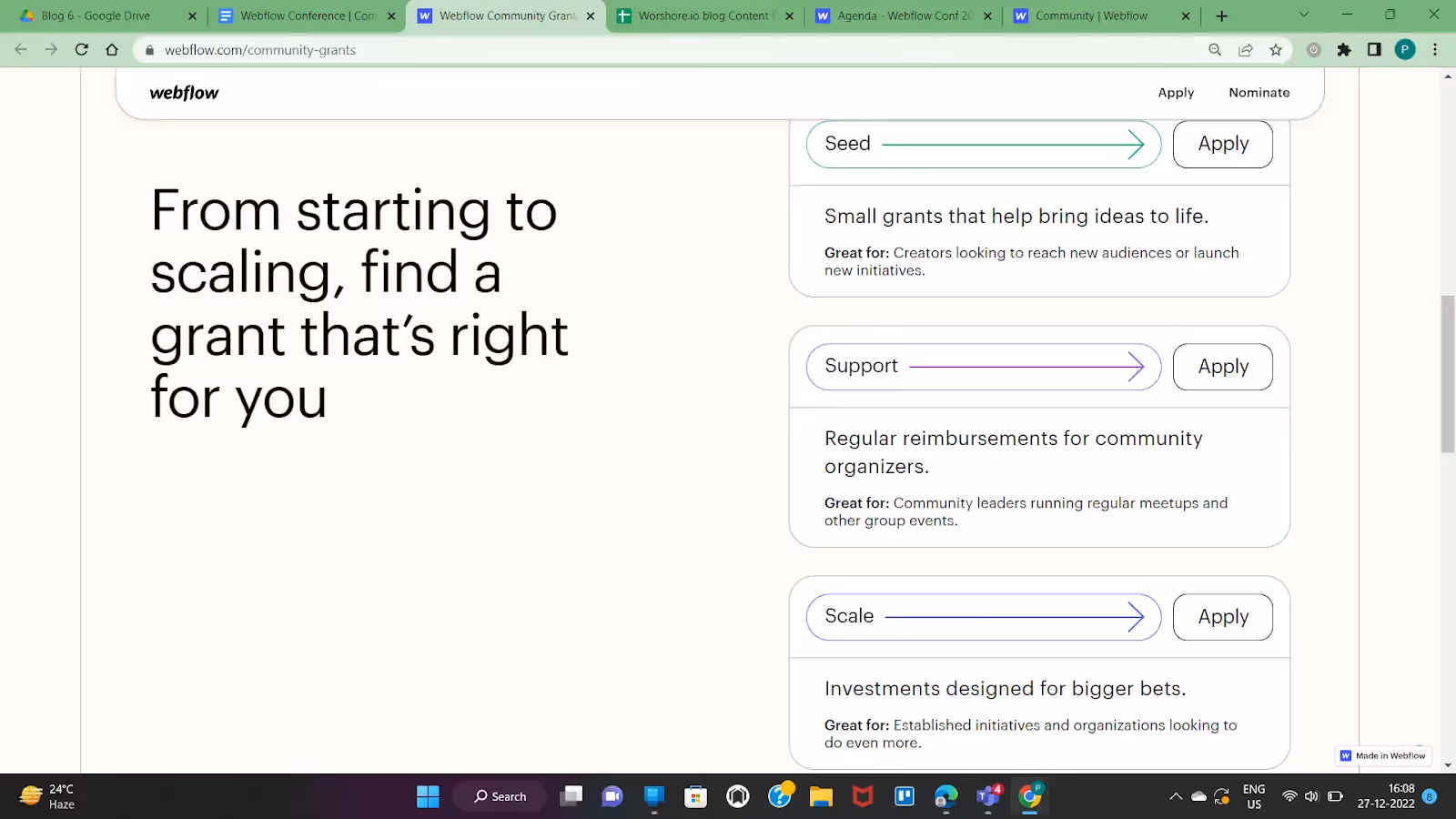Click heading 'From starting to scaling'
This screenshot has height=819, width=1456.
[359, 304]
